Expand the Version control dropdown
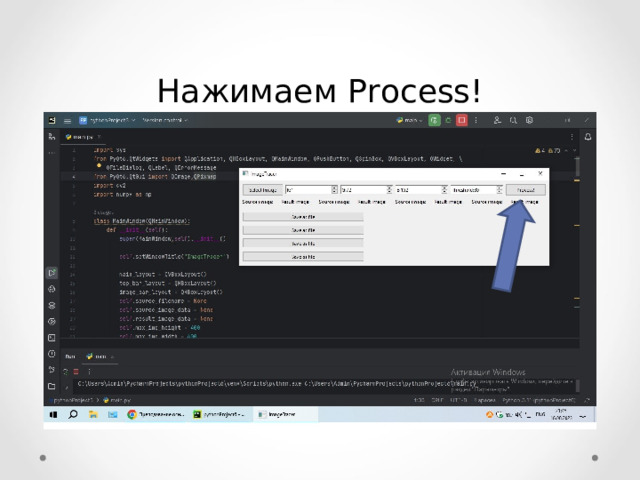640x480 pixels. click(x=165, y=120)
